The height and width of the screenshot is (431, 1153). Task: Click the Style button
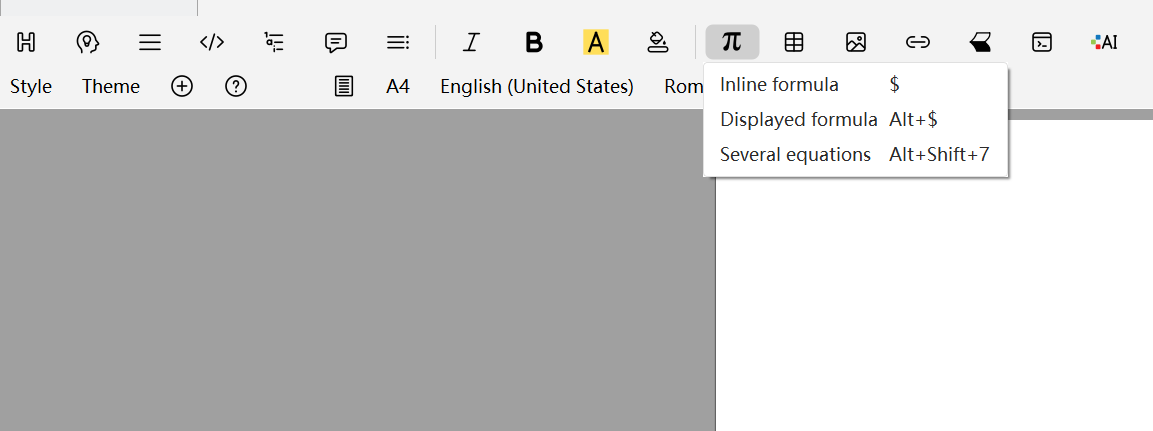tap(31, 87)
